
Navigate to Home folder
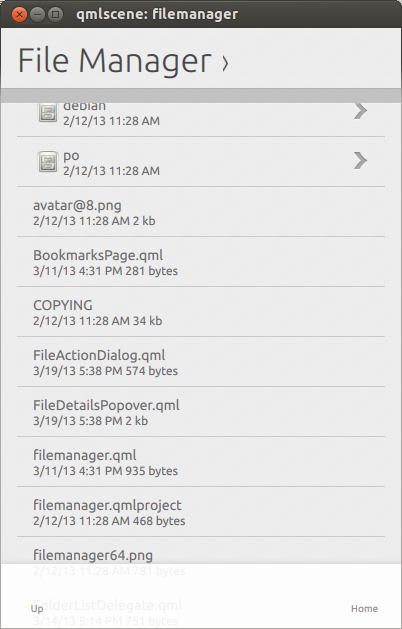364,609
